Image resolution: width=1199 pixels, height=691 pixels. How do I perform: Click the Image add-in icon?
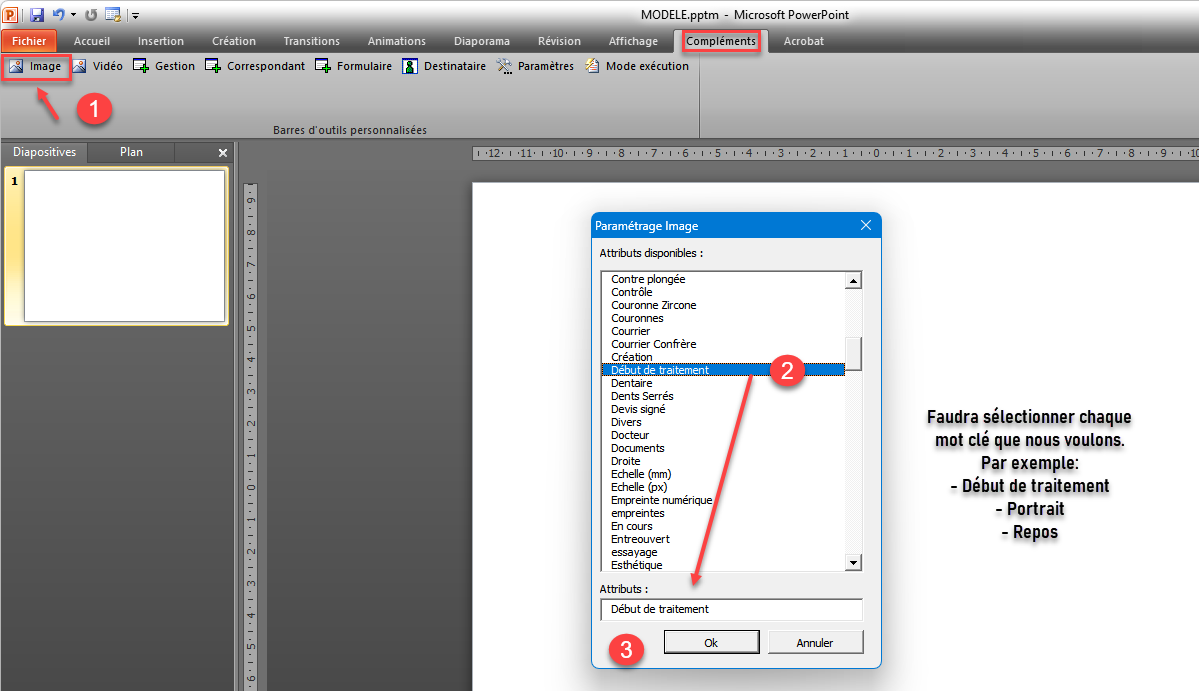click(x=36, y=65)
